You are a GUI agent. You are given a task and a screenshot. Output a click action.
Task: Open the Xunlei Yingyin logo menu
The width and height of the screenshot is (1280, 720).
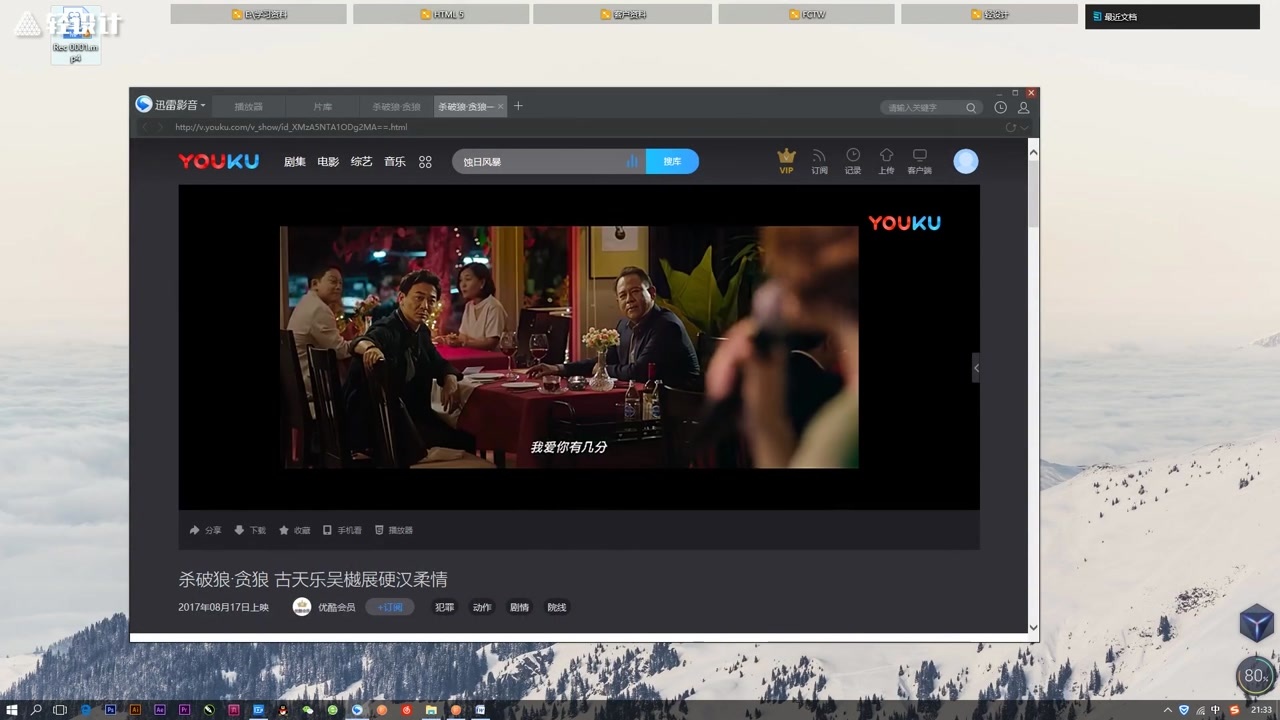click(170, 105)
